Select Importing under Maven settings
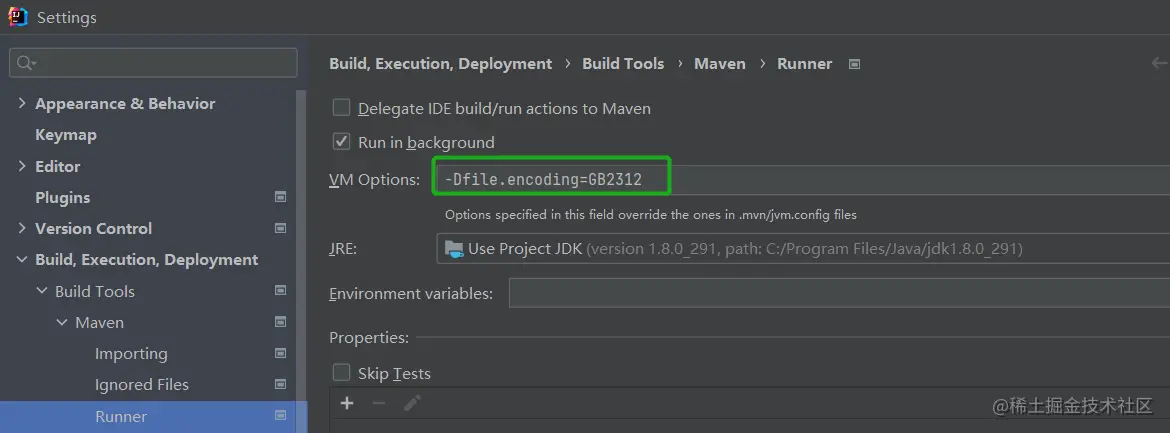This screenshot has width=1170, height=433. pyautogui.click(x=131, y=354)
